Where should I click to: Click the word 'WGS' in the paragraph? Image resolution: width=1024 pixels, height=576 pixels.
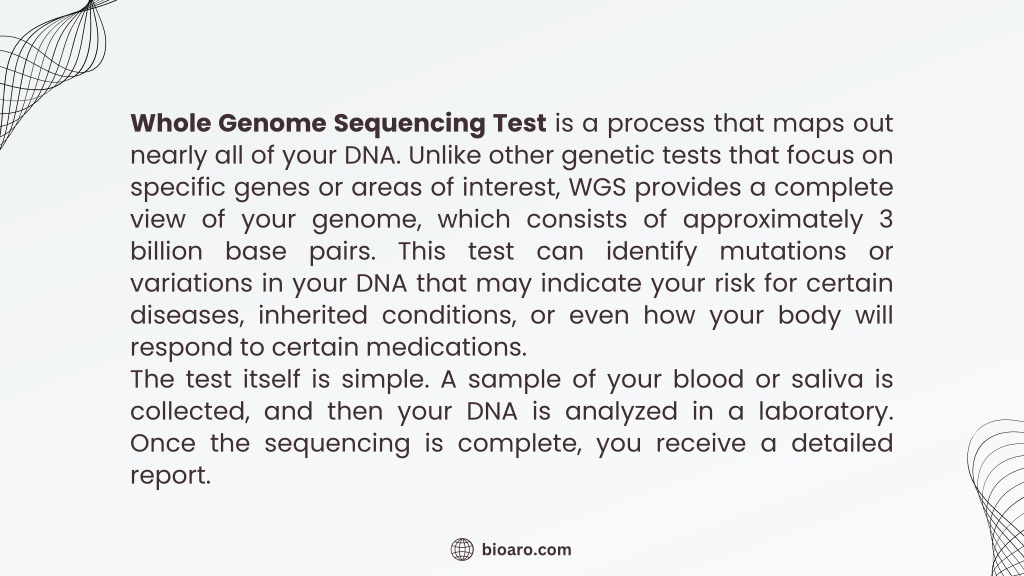coord(598,187)
